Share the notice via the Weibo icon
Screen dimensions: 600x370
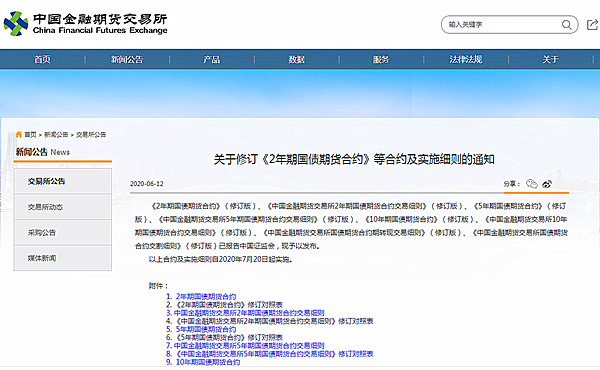tap(547, 184)
